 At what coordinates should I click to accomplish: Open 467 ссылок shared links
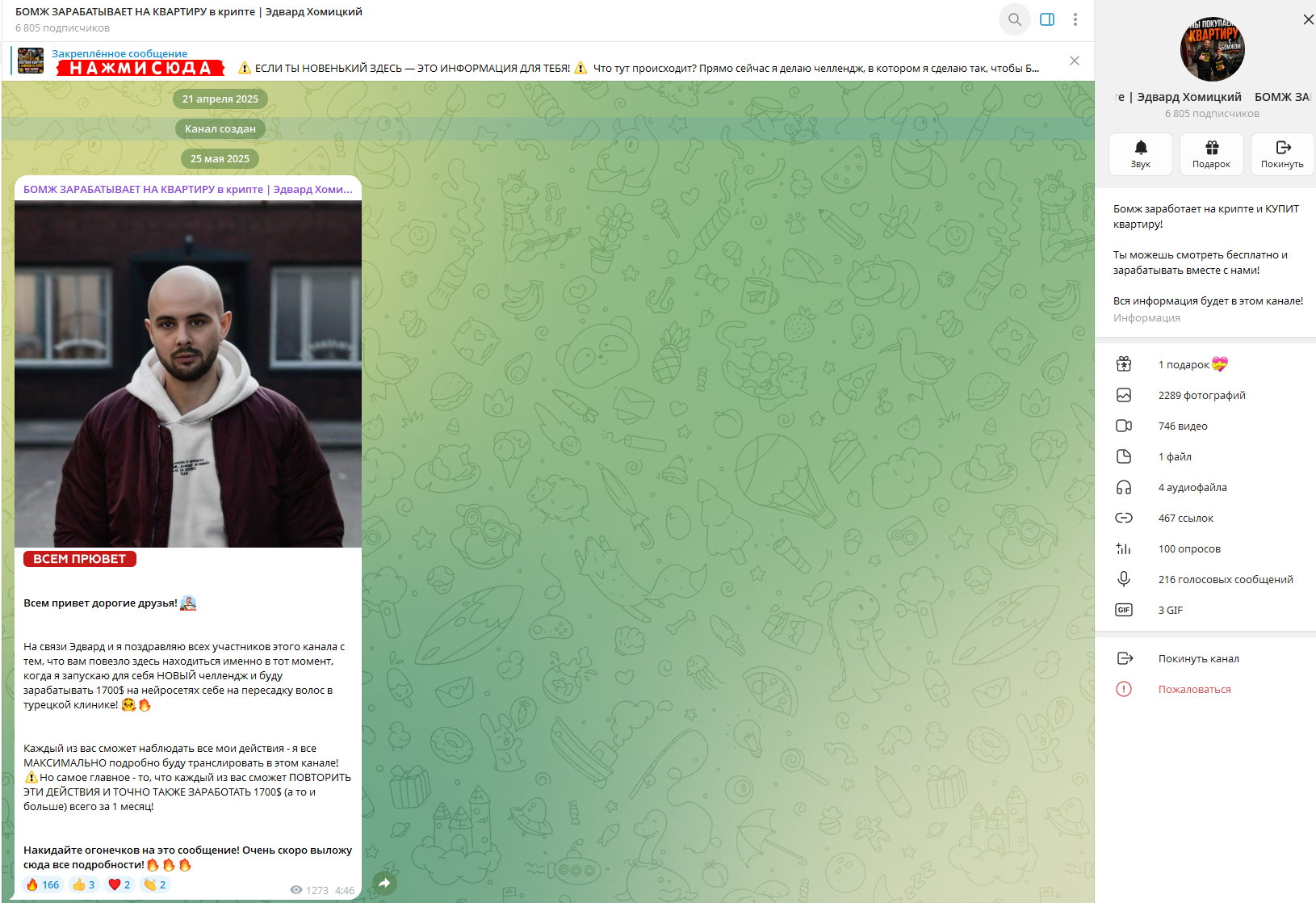(1205, 518)
